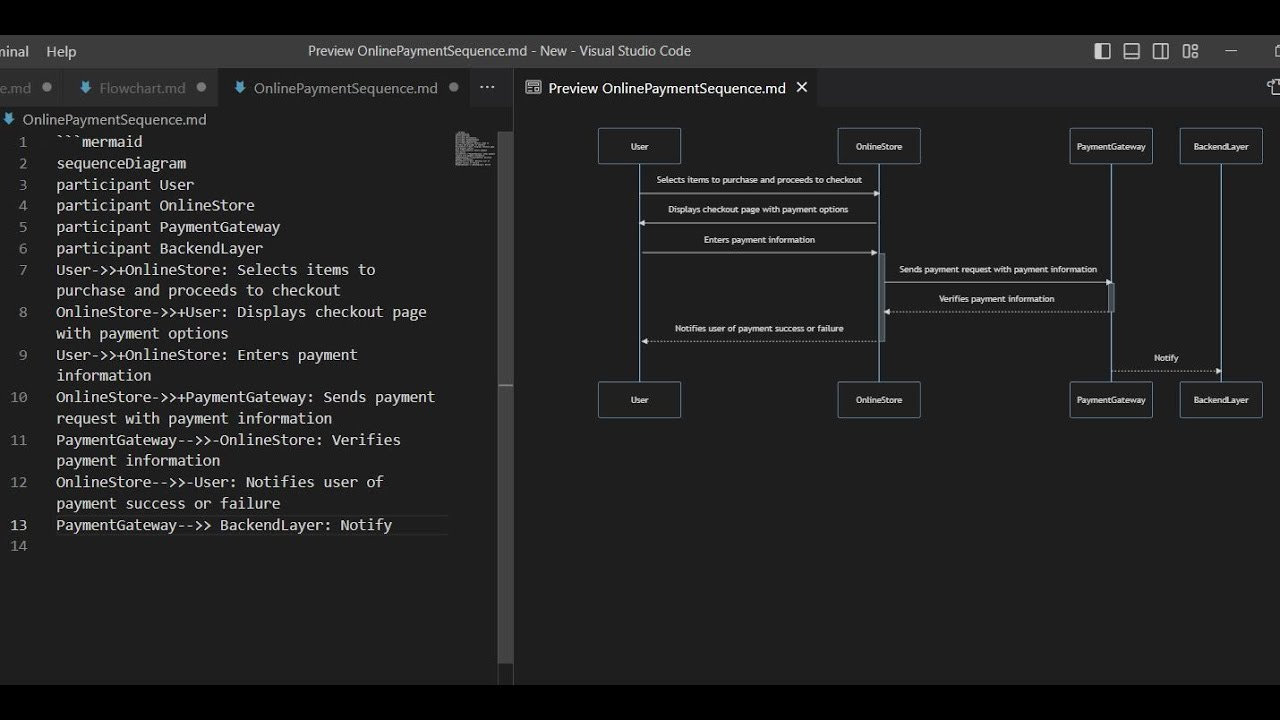
Task: Open the Help menu
Action: coord(61,51)
